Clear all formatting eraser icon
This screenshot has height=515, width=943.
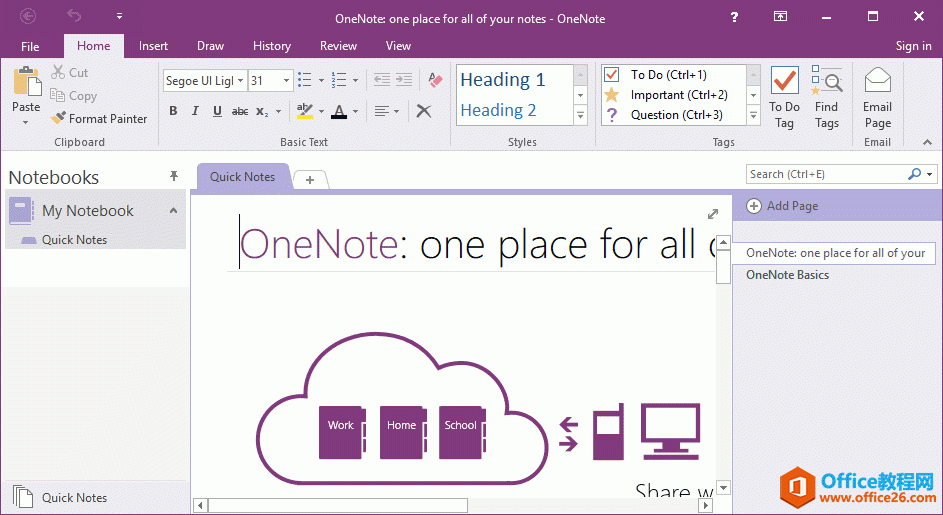tap(435, 80)
